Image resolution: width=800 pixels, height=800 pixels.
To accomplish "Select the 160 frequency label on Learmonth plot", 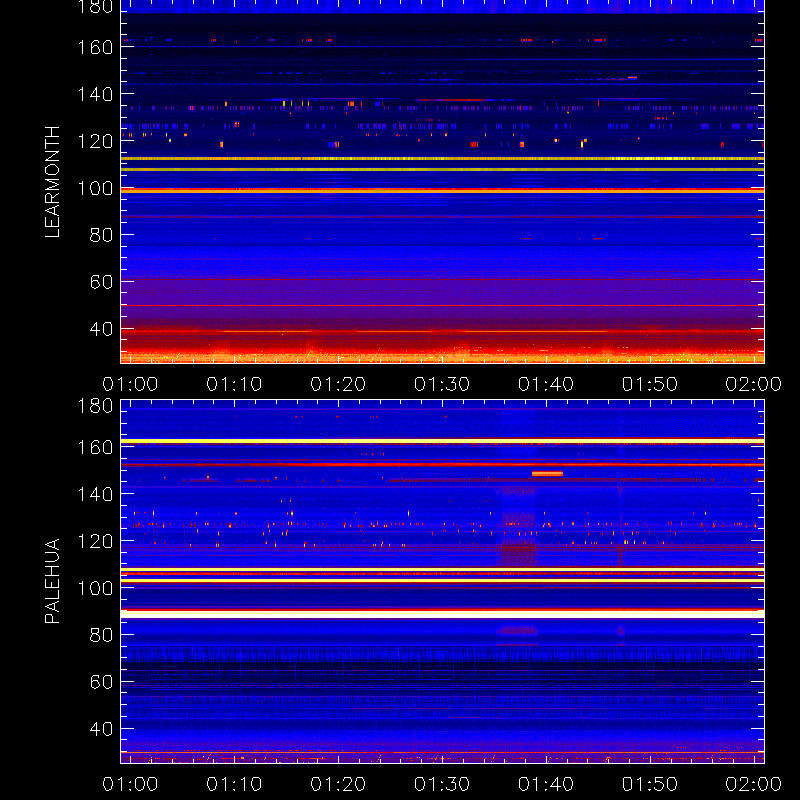I will click(x=95, y=47).
